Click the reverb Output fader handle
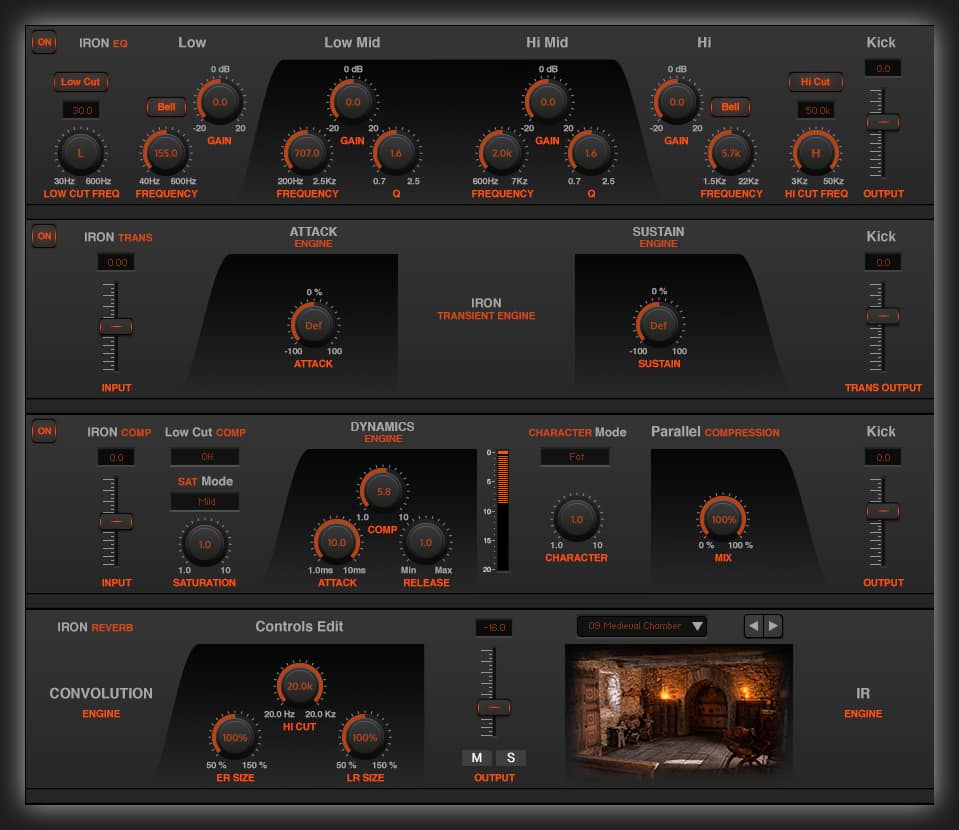 pyautogui.click(x=494, y=708)
